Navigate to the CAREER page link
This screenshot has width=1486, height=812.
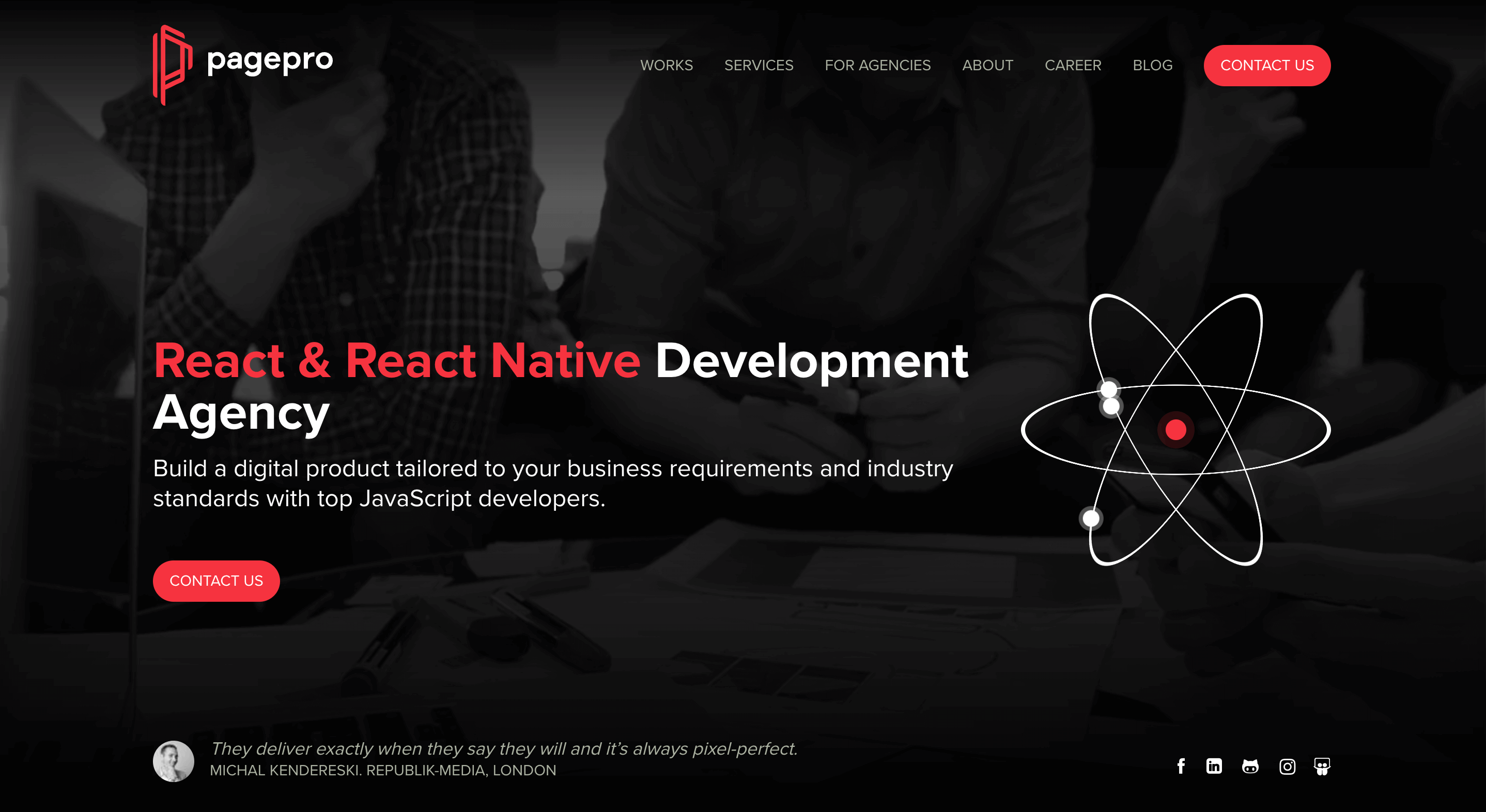[x=1073, y=65]
